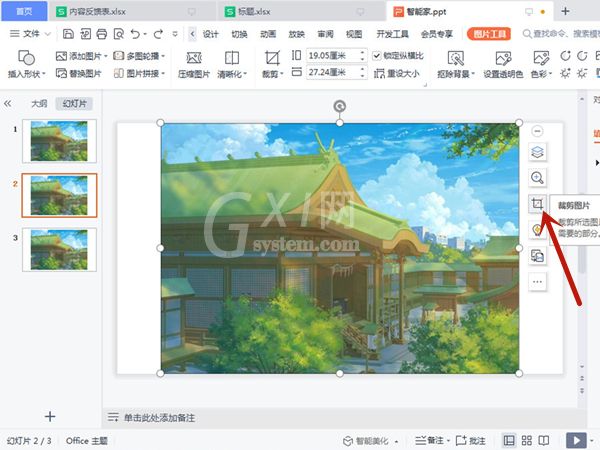Expand the quick access toolbar dropdown
The height and width of the screenshot is (450, 600).
click(x=175, y=34)
